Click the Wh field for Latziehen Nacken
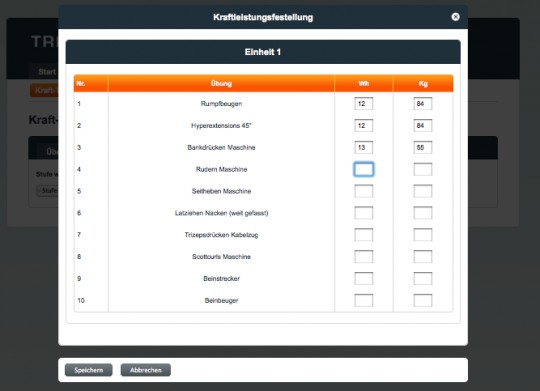This screenshot has width=540, height=391. click(x=363, y=213)
